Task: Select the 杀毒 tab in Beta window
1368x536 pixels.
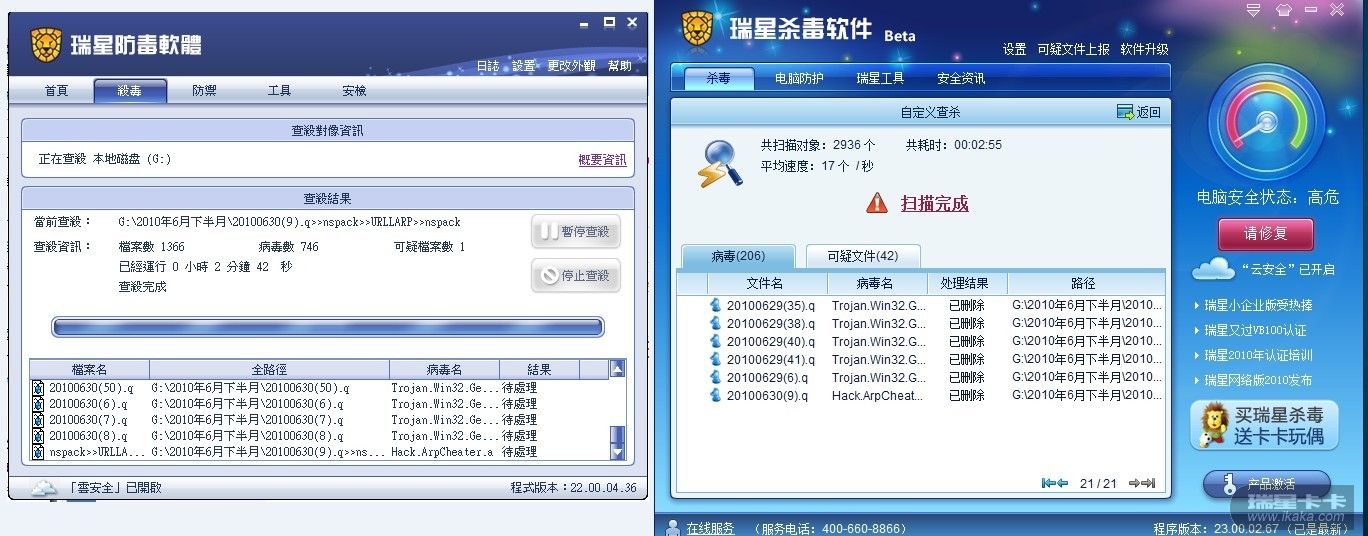Action: 718,78
